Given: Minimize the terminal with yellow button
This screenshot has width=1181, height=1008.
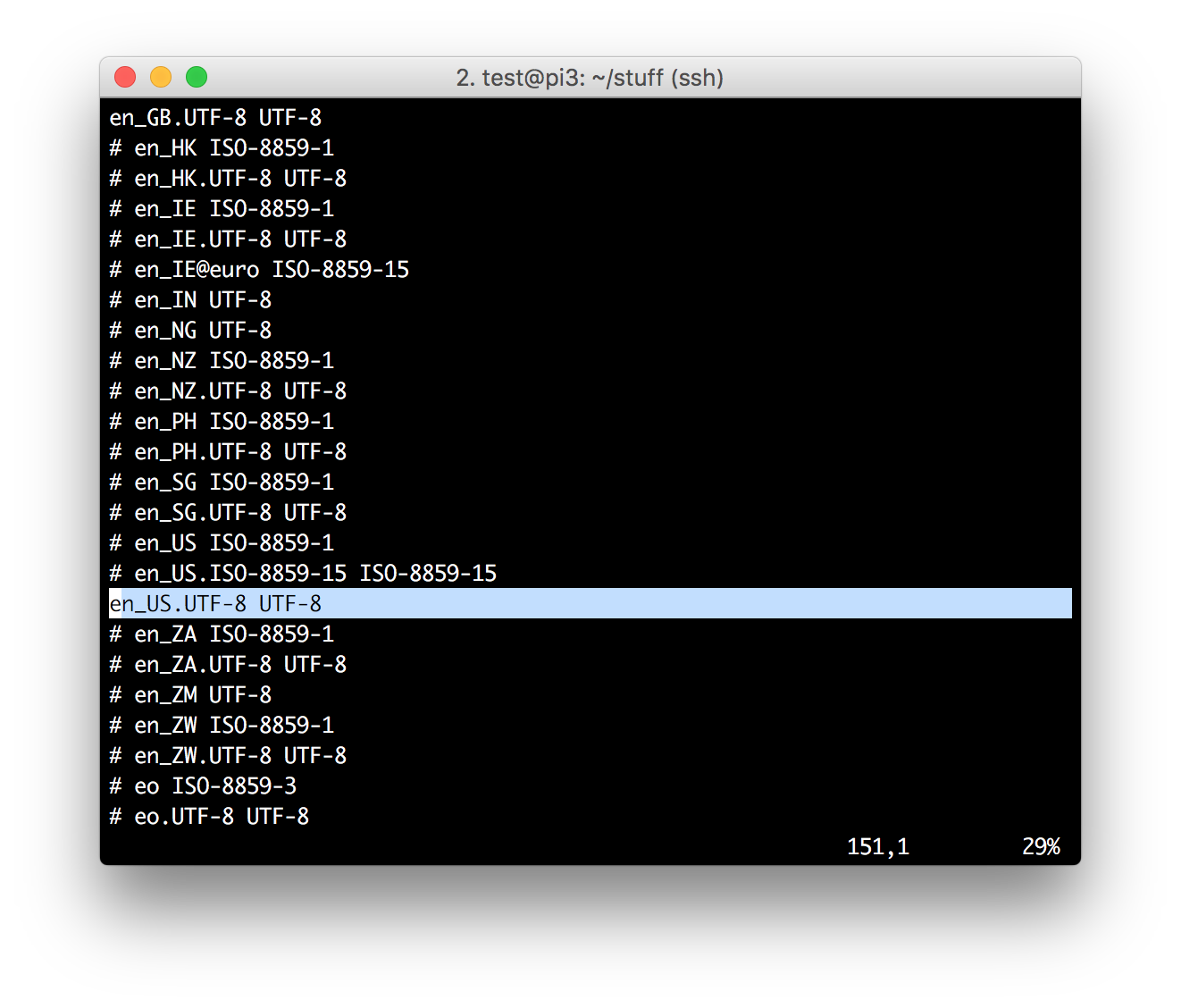Looking at the screenshot, I should click(161, 78).
